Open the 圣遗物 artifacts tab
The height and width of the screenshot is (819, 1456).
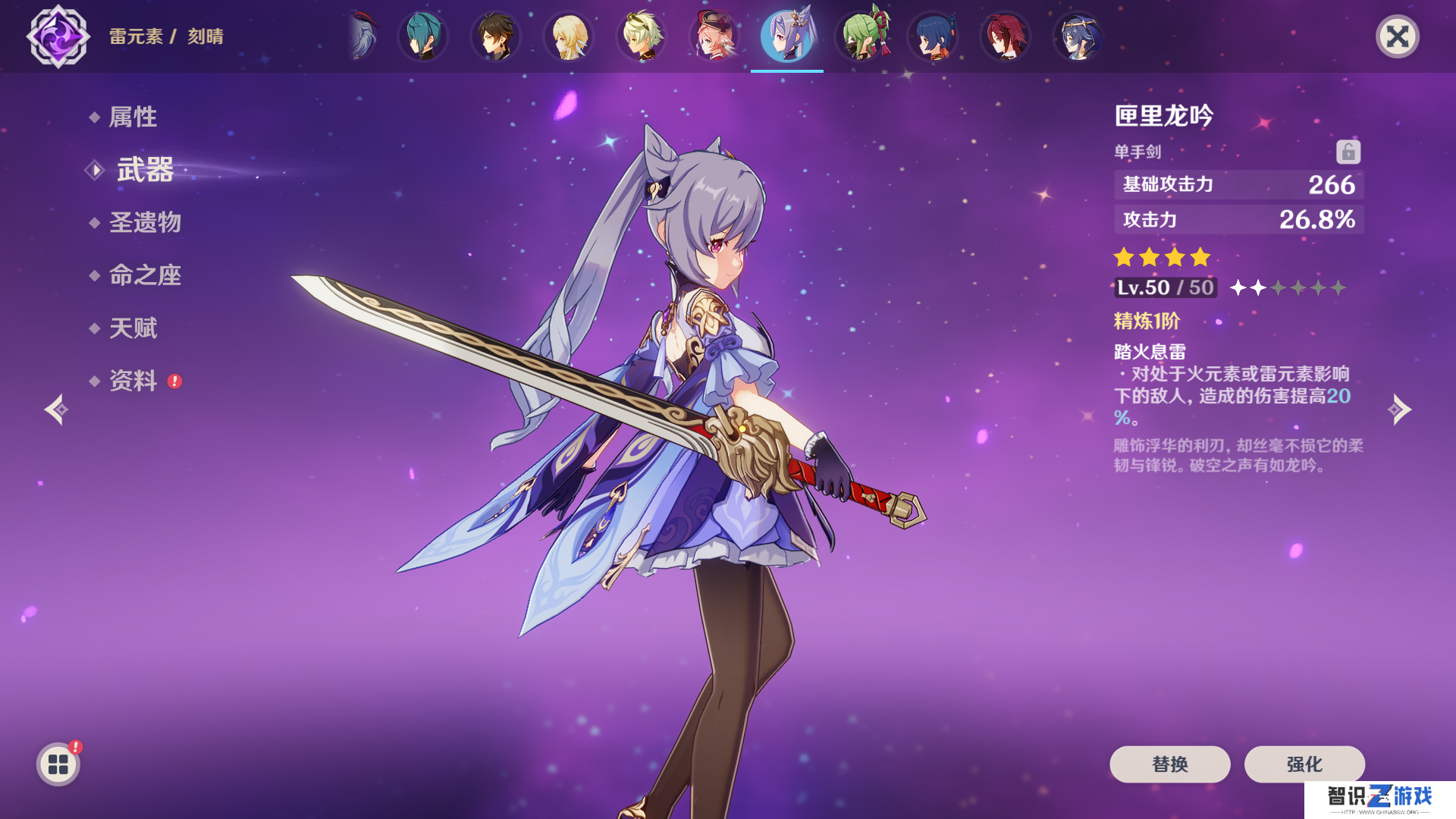pos(145,222)
